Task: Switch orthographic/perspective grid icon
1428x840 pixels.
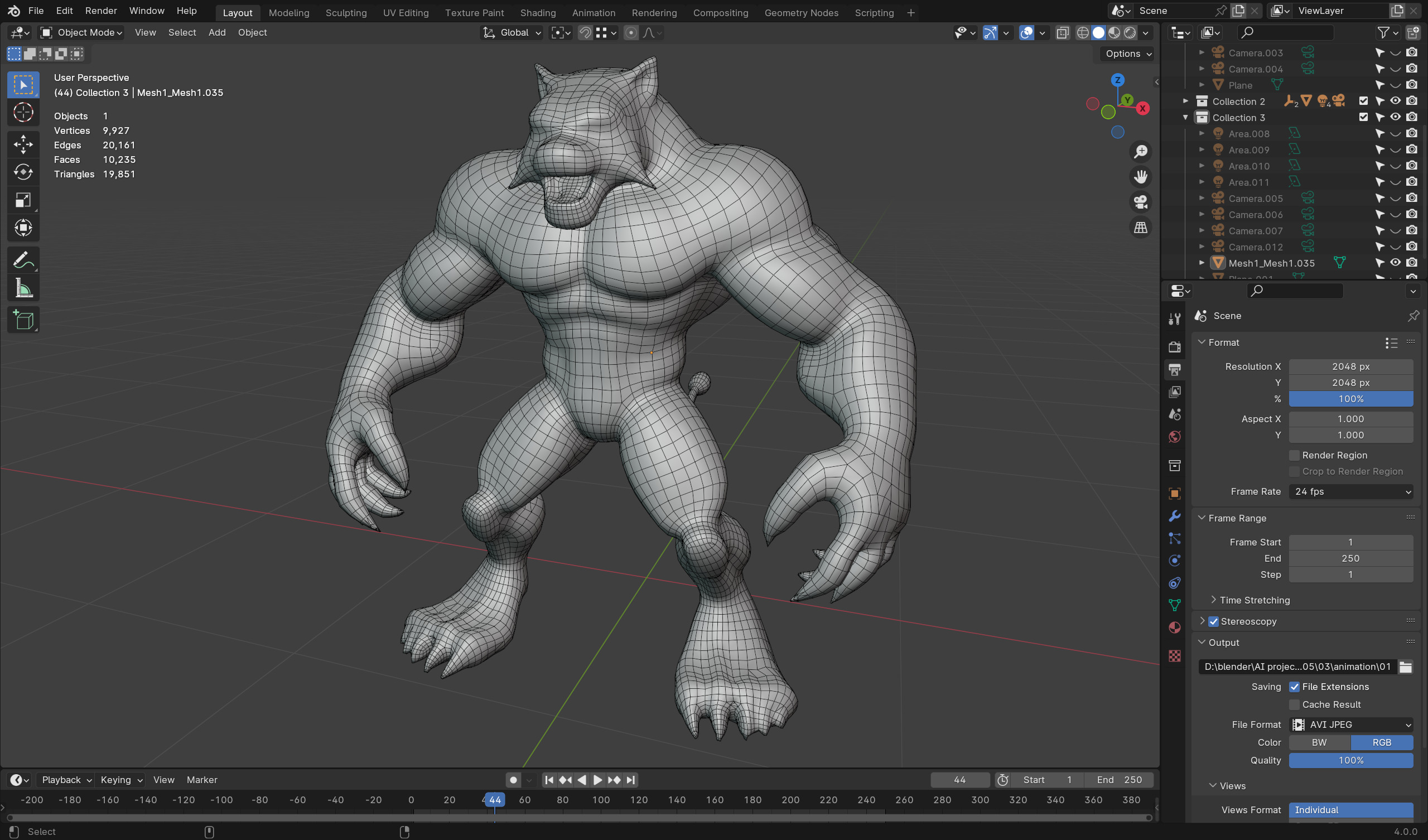Action: pos(1140,227)
